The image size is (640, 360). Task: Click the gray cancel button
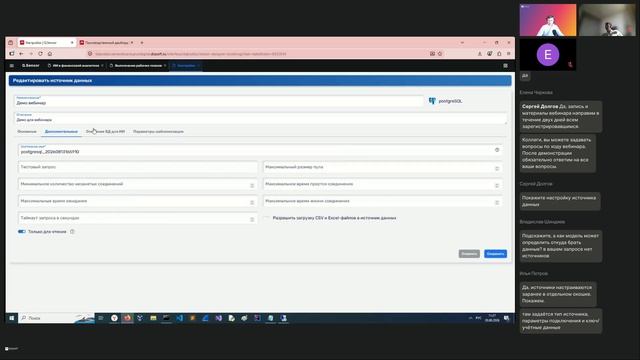pyautogui.click(x=469, y=254)
